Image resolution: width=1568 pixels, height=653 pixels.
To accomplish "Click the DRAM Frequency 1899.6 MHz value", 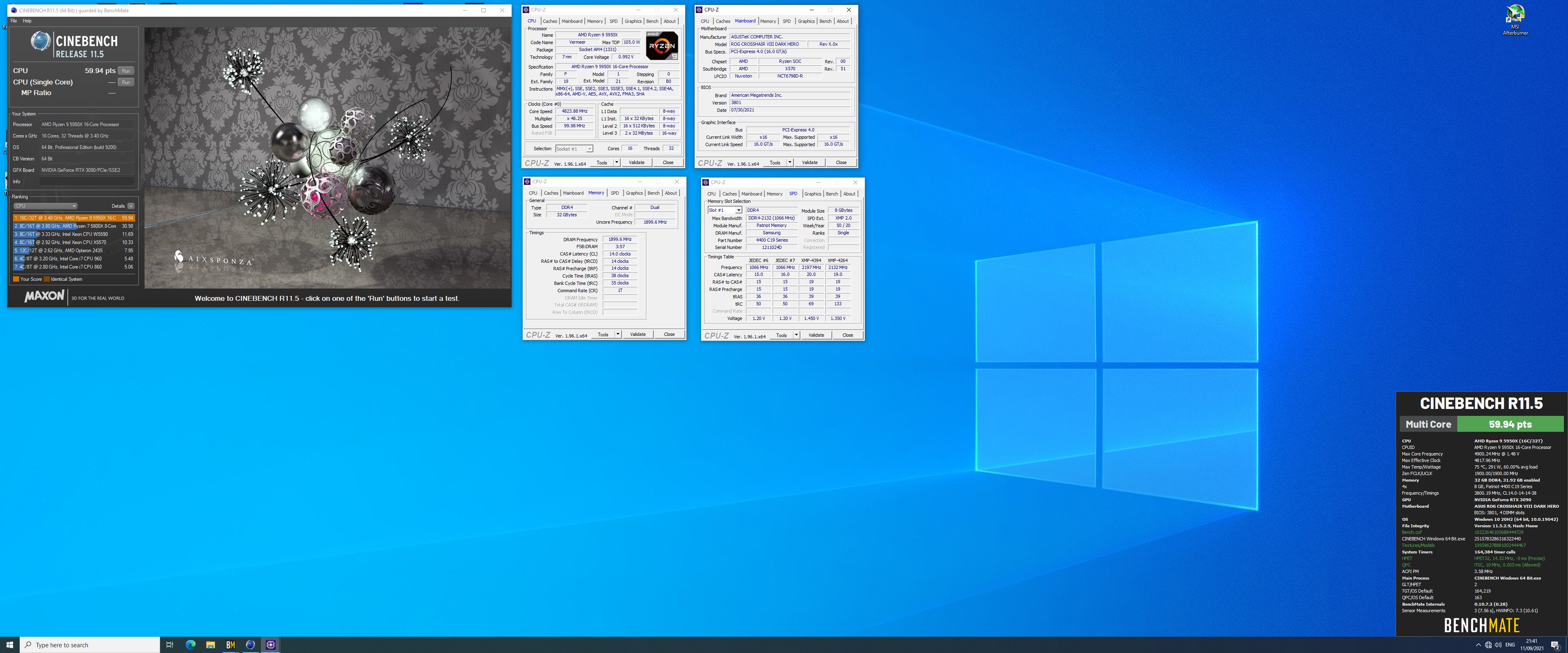I will coord(620,239).
